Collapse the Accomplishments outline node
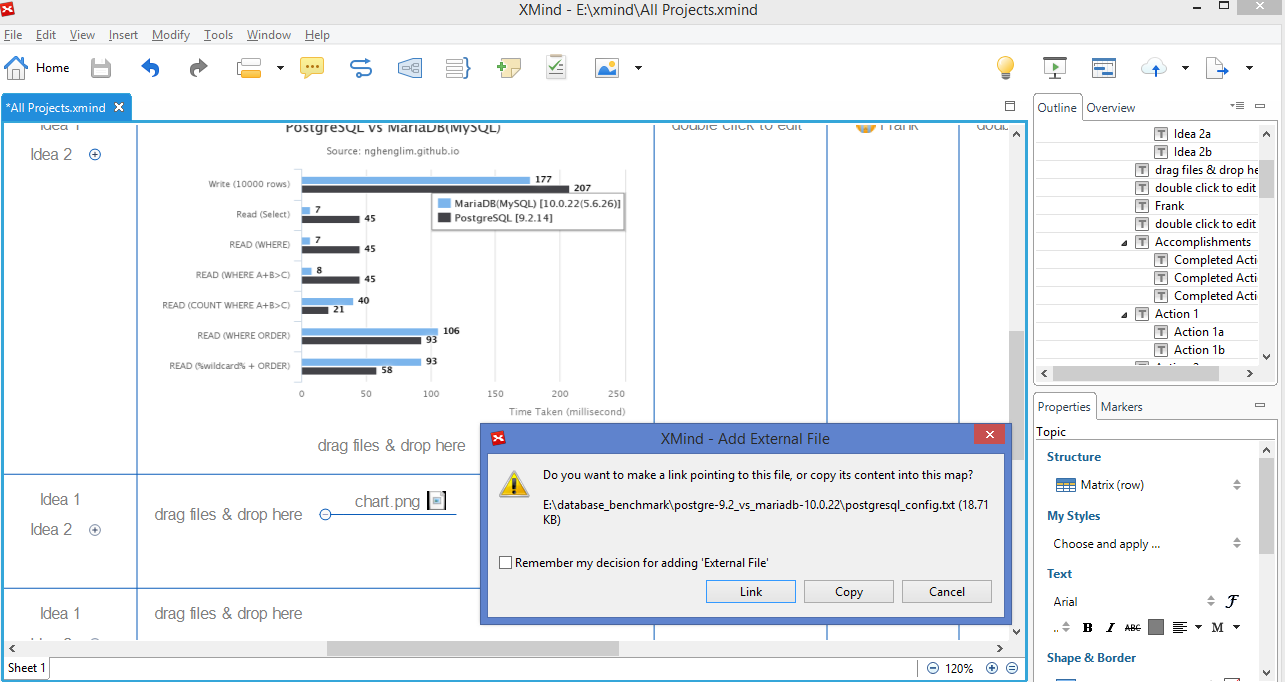The width and height of the screenshot is (1285, 682). tap(1124, 242)
